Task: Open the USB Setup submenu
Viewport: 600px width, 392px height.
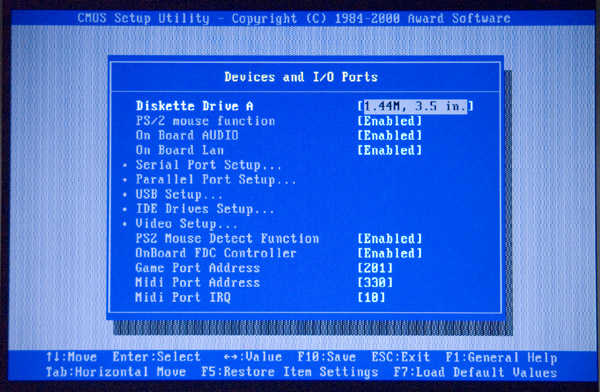Action: [x=179, y=194]
